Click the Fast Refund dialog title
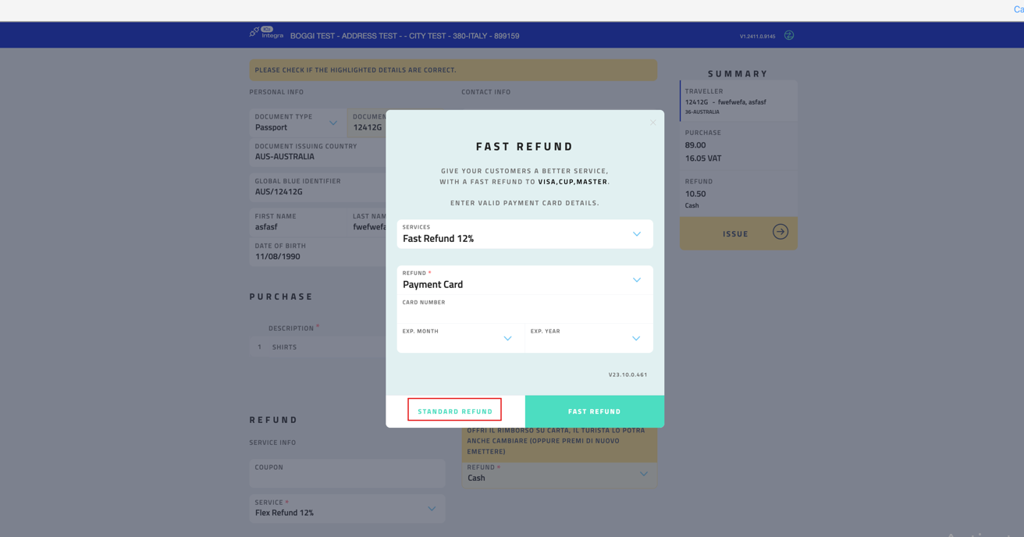The width and height of the screenshot is (1024, 537). tap(524, 147)
